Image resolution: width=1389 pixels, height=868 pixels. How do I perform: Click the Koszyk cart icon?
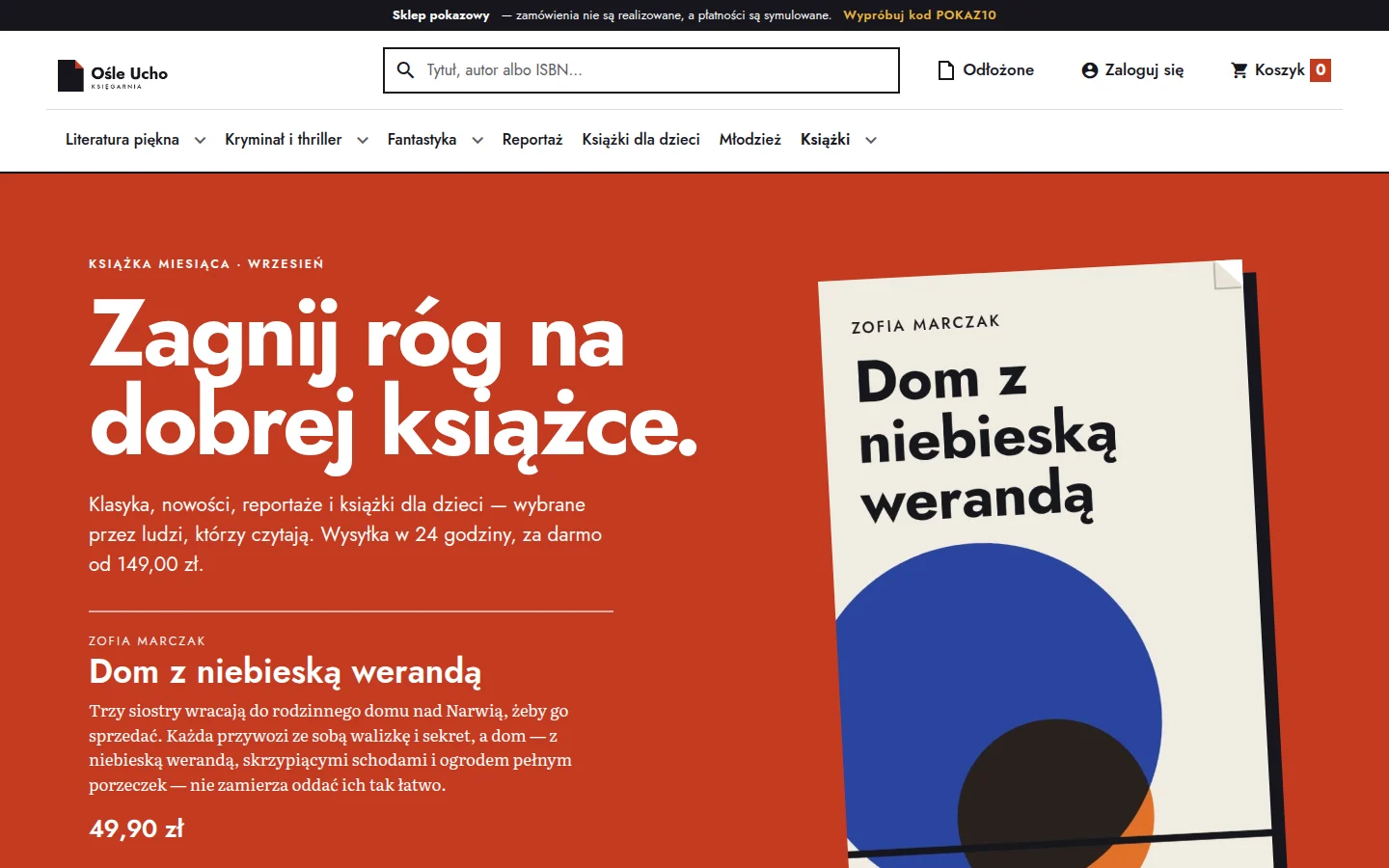click(x=1239, y=70)
